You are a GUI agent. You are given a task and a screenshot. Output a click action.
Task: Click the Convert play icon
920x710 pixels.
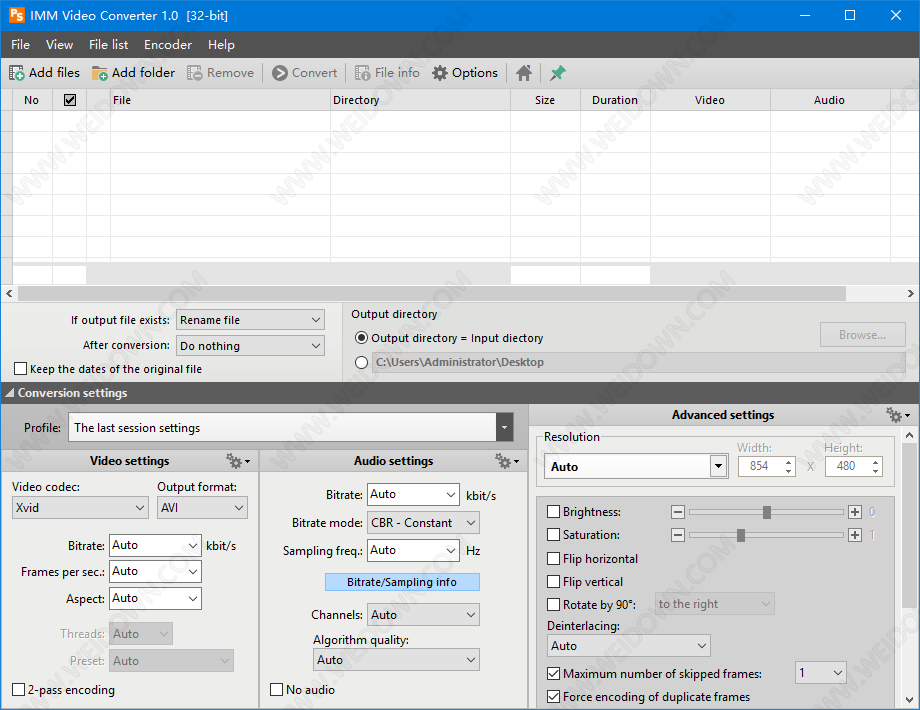(280, 73)
